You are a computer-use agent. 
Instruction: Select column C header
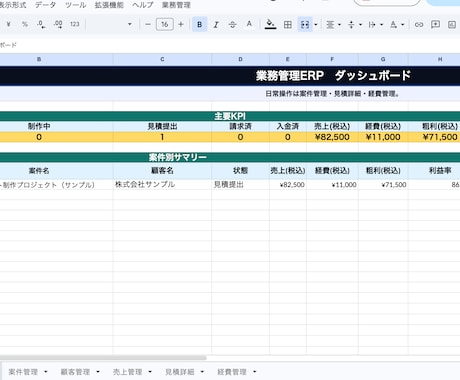point(162,59)
